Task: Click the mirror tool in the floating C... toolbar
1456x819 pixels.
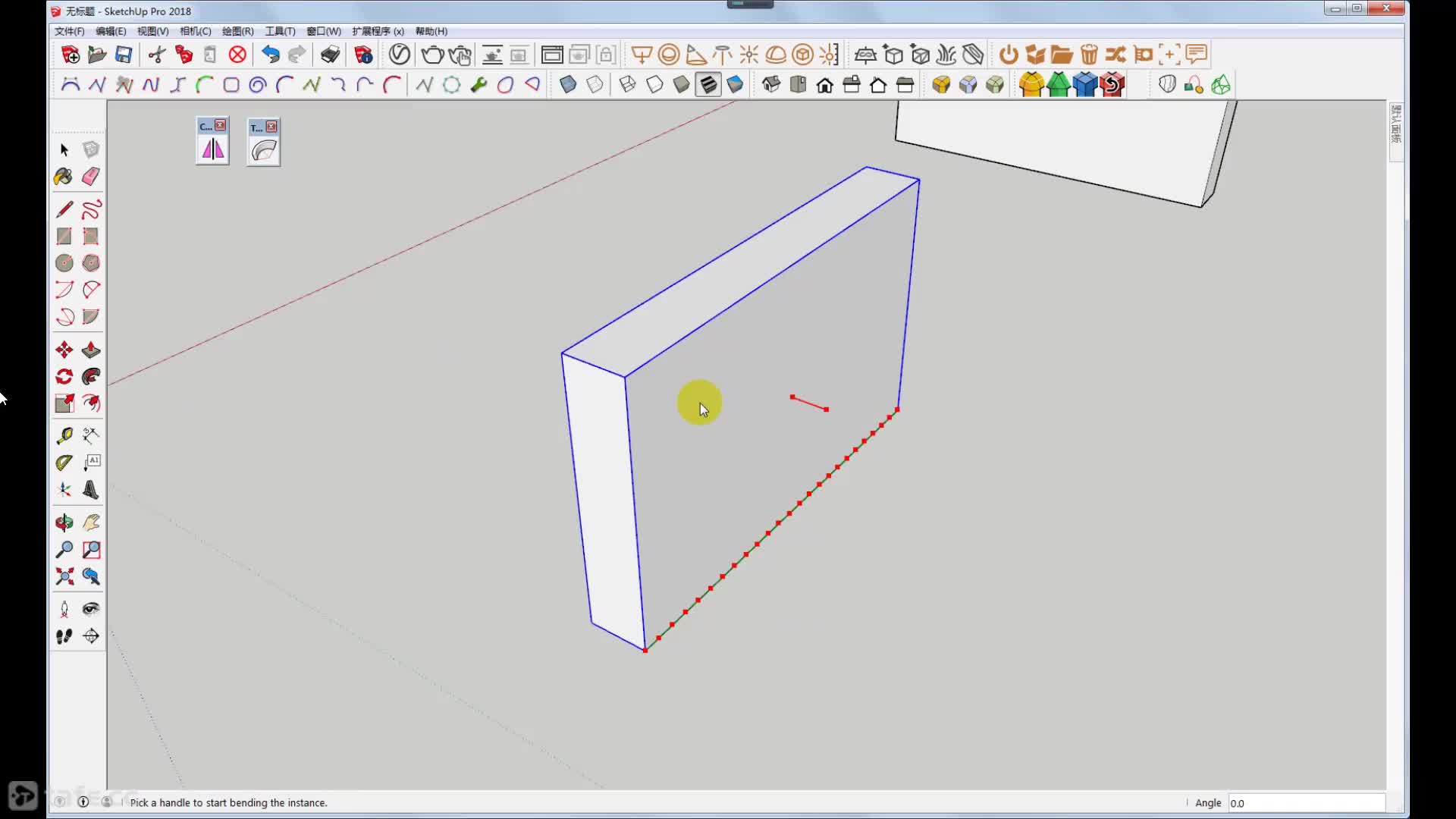Action: [x=212, y=149]
